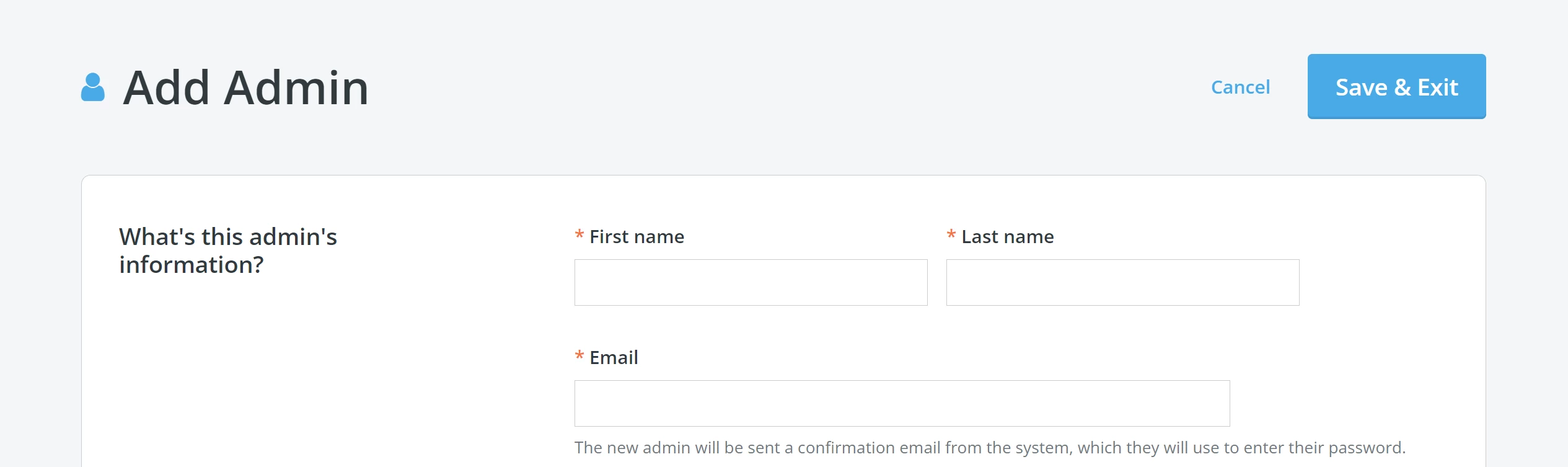Select the First name field label
The width and height of the screenshot is (1568, 467).
(x=636, y=236)
